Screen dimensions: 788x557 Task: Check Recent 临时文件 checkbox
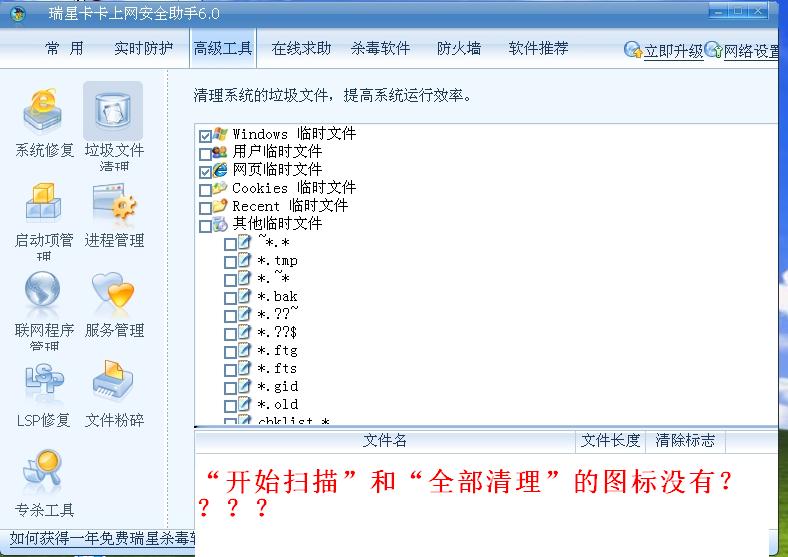coord(205,209)
